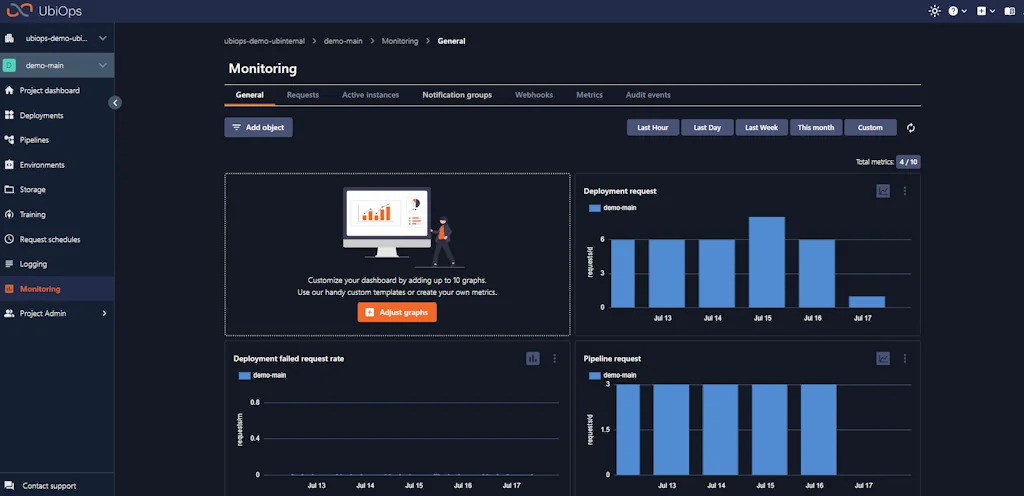Click demo-main breadcrumb
This screenshot has height=496, width=1024.
click(343, 41)
